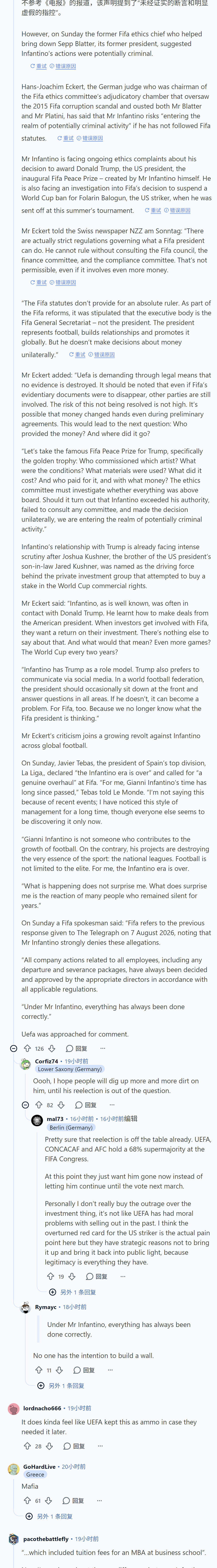Collapse the thread under Corfiz74's reply row
The image size is (217, 1568).
(25, 1105)
